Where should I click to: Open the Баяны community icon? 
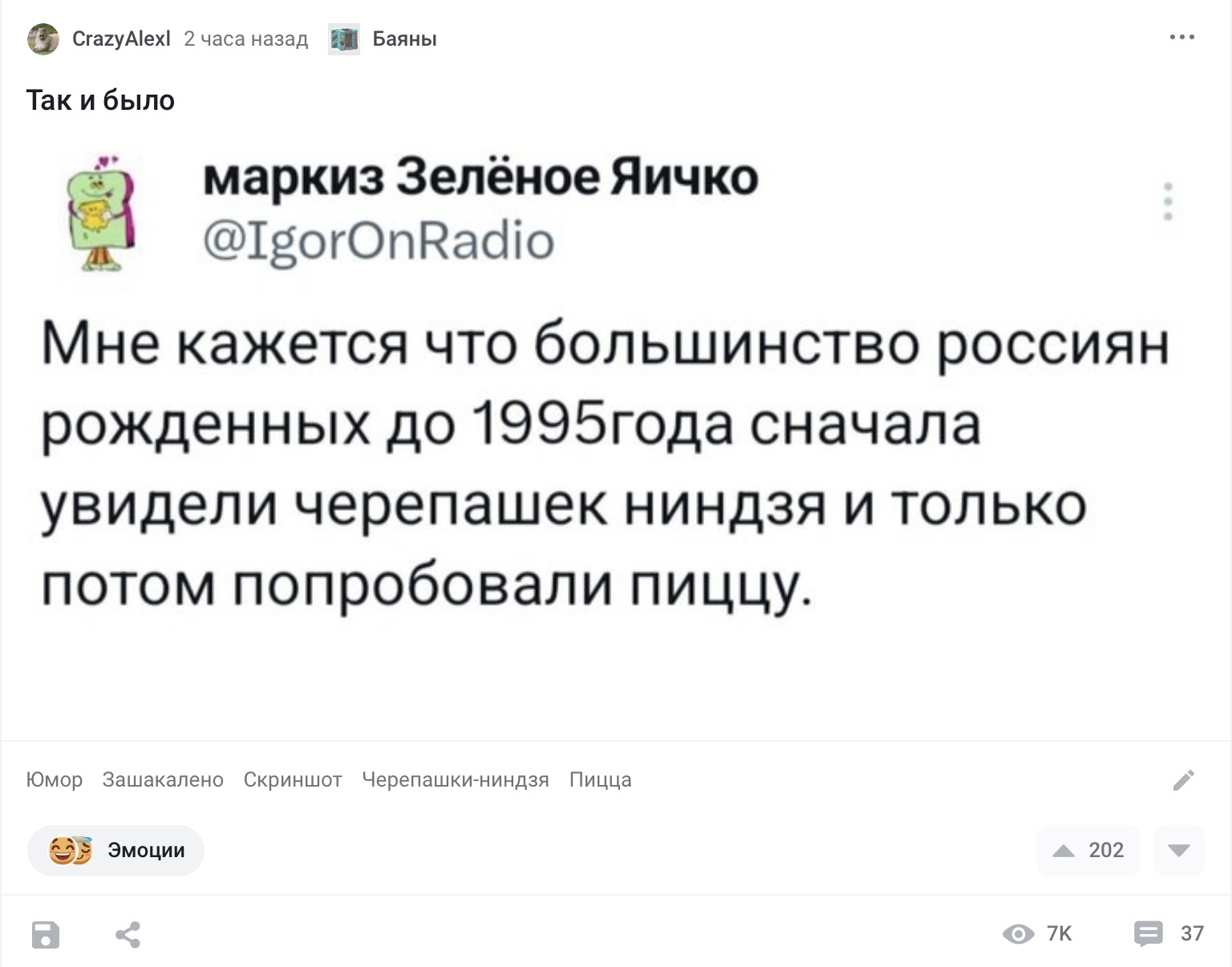point(344,39)
